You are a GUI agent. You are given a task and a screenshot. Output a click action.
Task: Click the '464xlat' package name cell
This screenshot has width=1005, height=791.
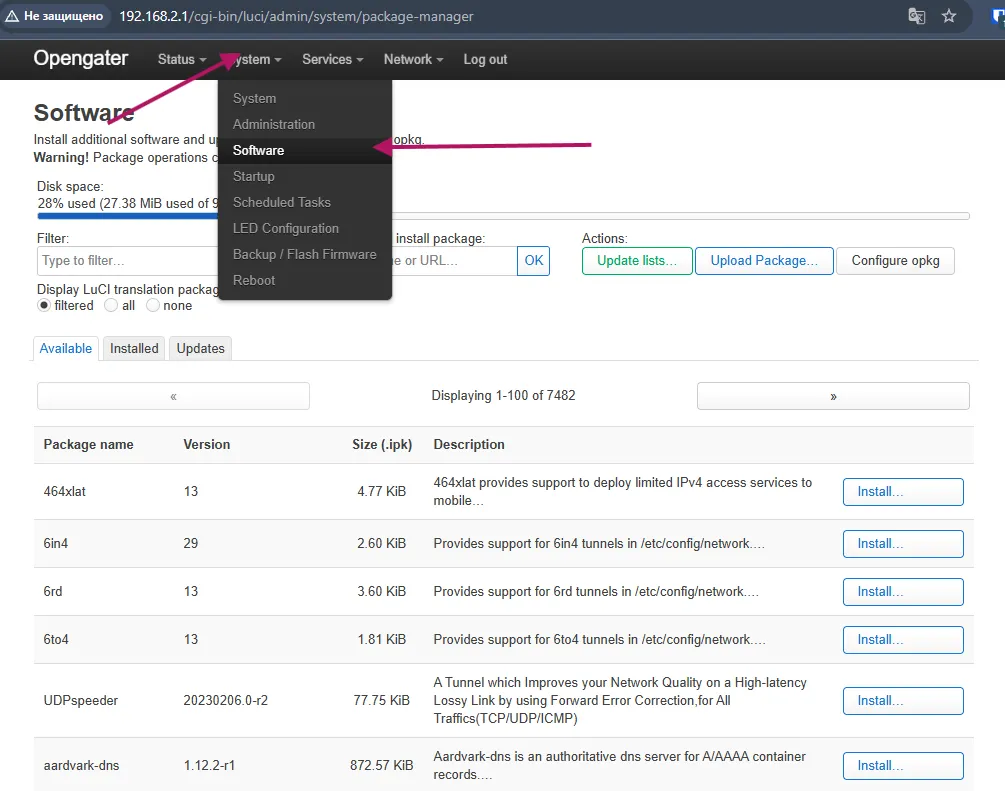click(65, 492)
